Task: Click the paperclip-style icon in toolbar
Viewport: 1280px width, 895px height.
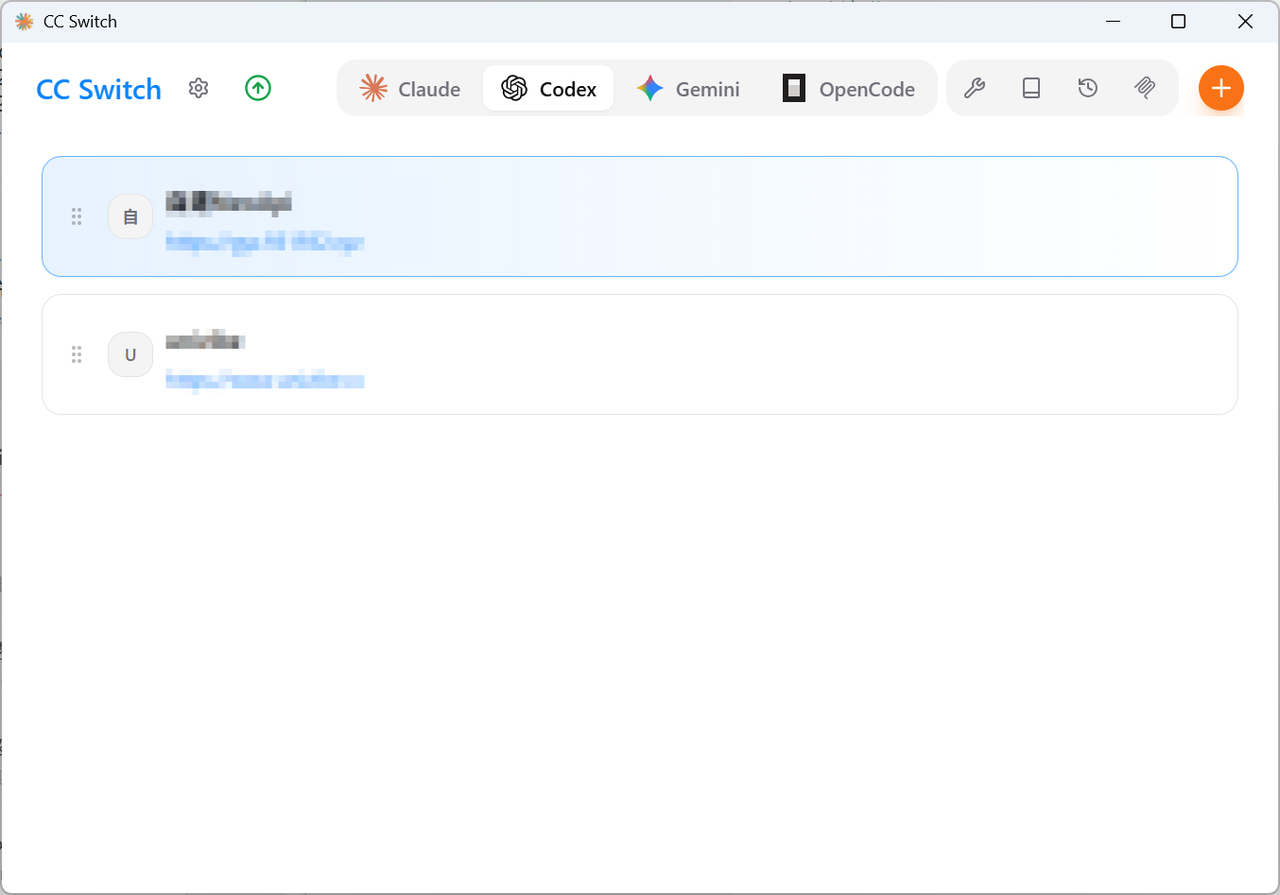Action: pyautogui.click(x=1145, y=88)
